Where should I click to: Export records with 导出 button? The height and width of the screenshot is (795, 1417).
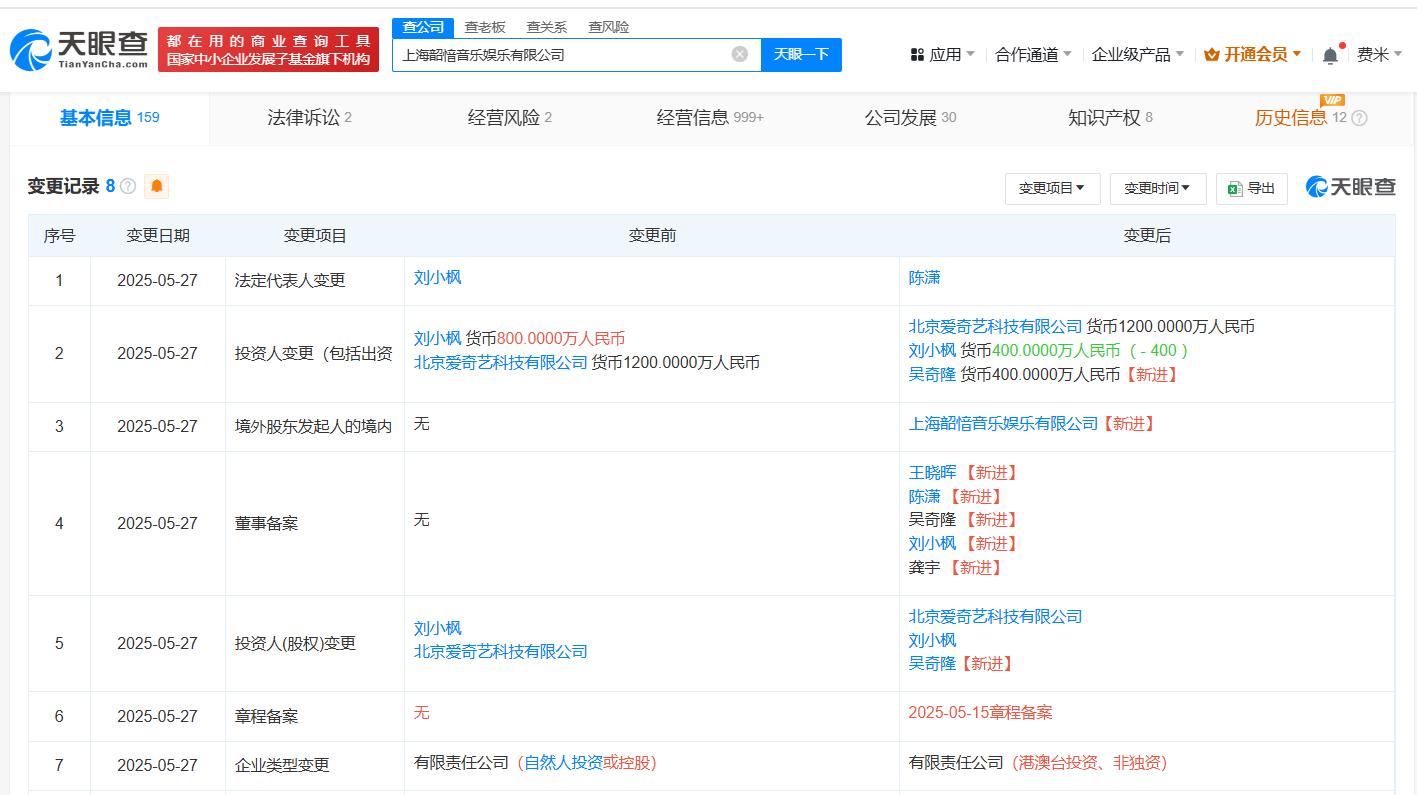coord(1251,188)
